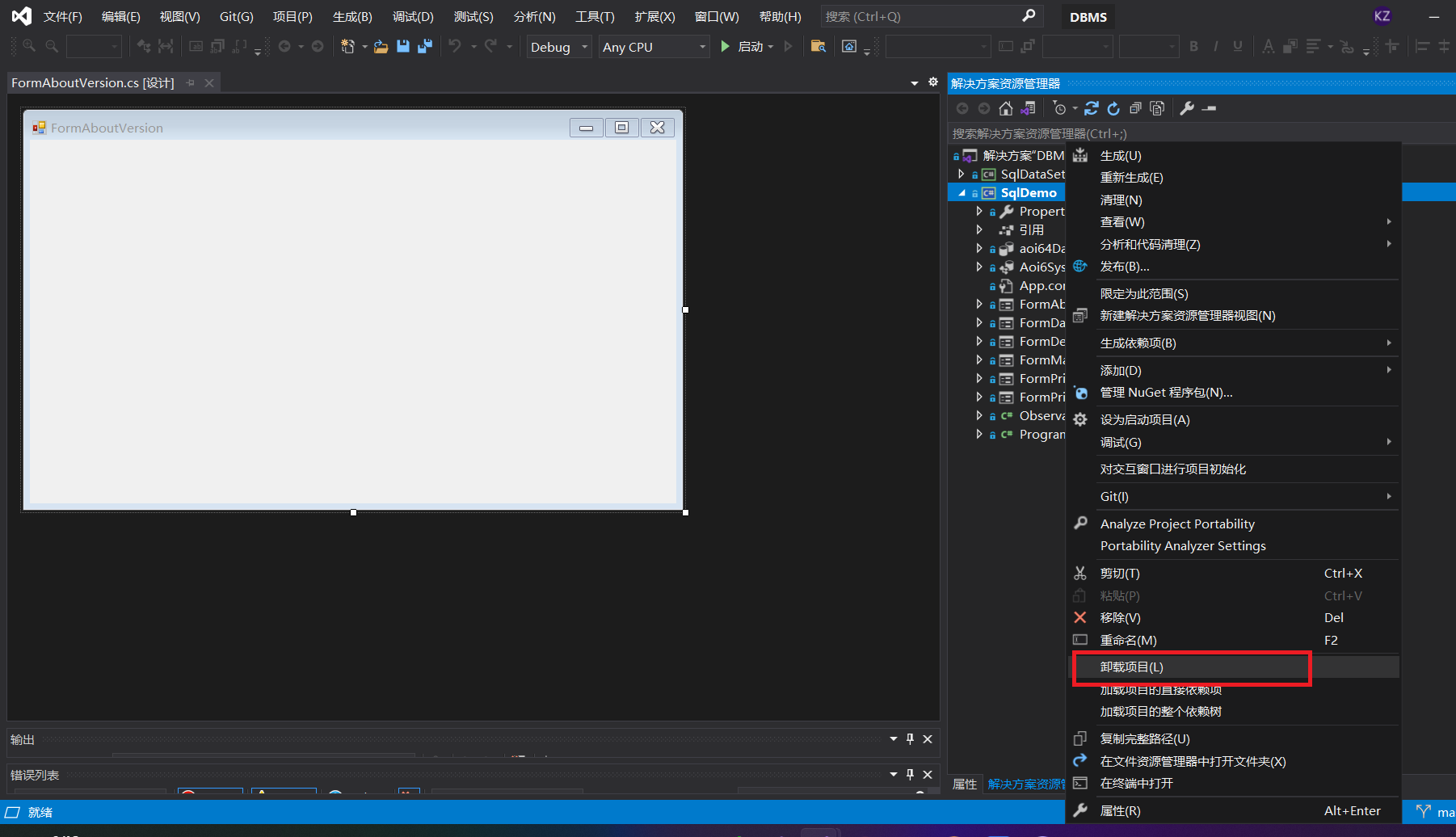Click the Pending Changes Filter clock icon
Screen dimensions: 1456x837
point(1060,108)
